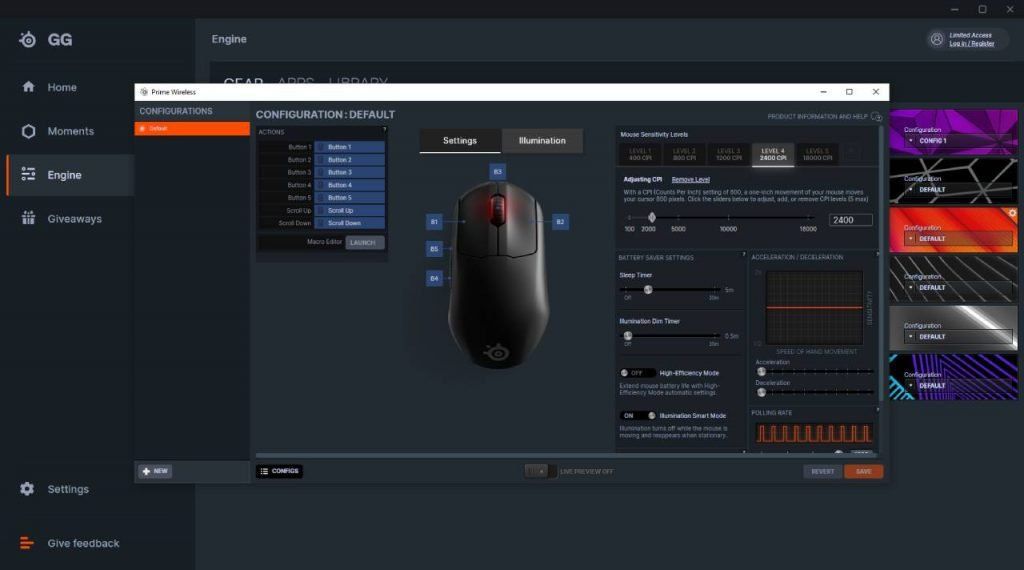
Task: Click the CPI slider handle
Action: click(x=651, y=217)
